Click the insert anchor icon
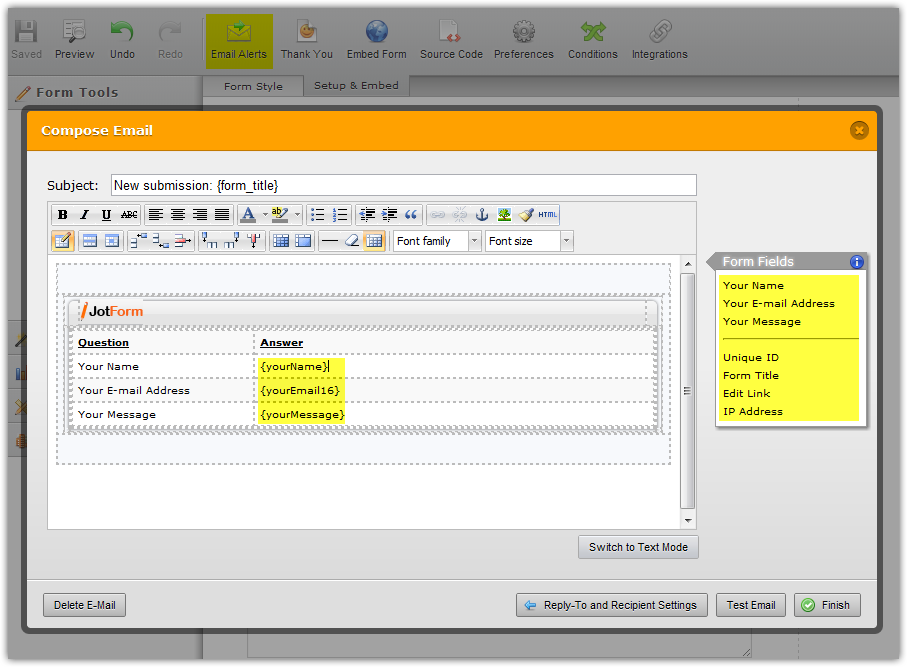 click(x=481, y=215)
